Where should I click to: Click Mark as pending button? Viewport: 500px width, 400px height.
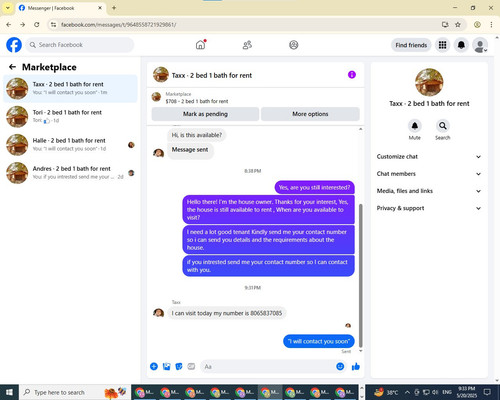click(x=205, y=114)
